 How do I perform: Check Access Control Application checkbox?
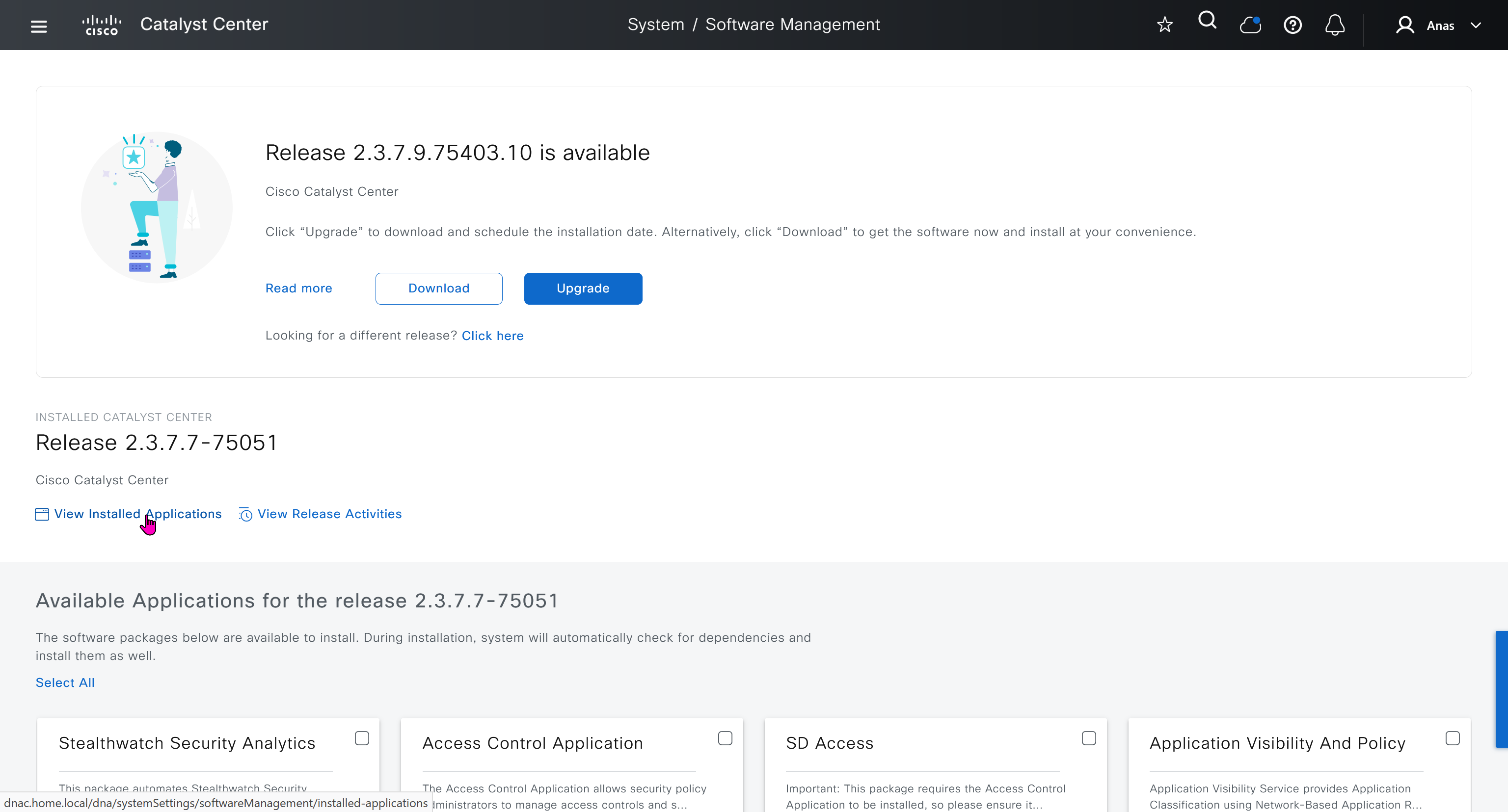(725, 738)
